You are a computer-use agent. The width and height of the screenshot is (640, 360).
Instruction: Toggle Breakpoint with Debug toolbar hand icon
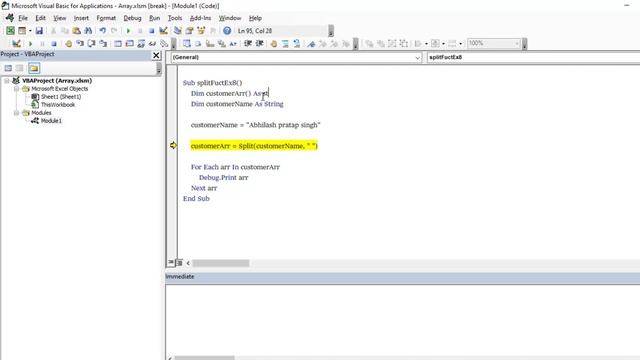(x=69, y=43)
